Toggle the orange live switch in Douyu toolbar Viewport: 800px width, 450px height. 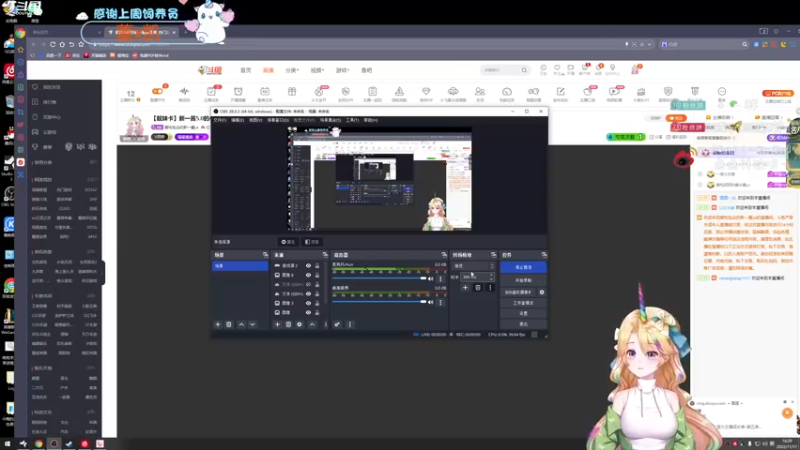click(158, 91)
